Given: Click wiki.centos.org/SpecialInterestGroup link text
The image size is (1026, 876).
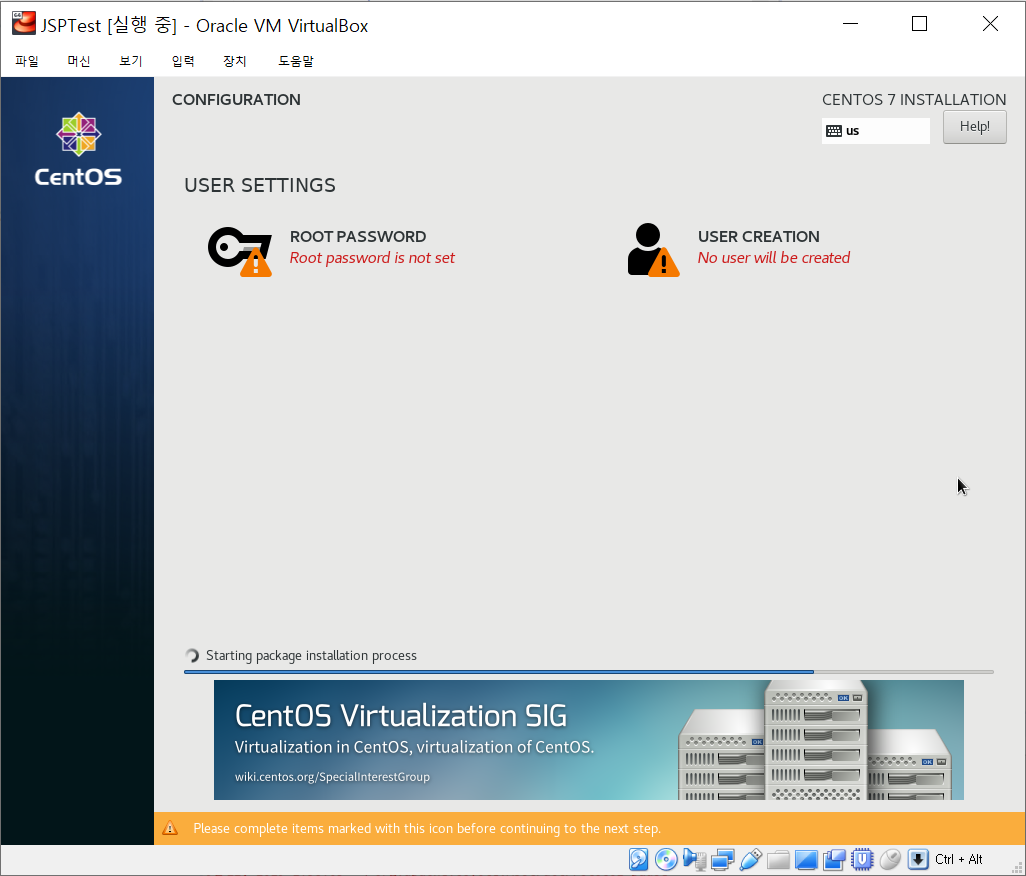Looking at the screenshot, I should (x=332, y=777).
